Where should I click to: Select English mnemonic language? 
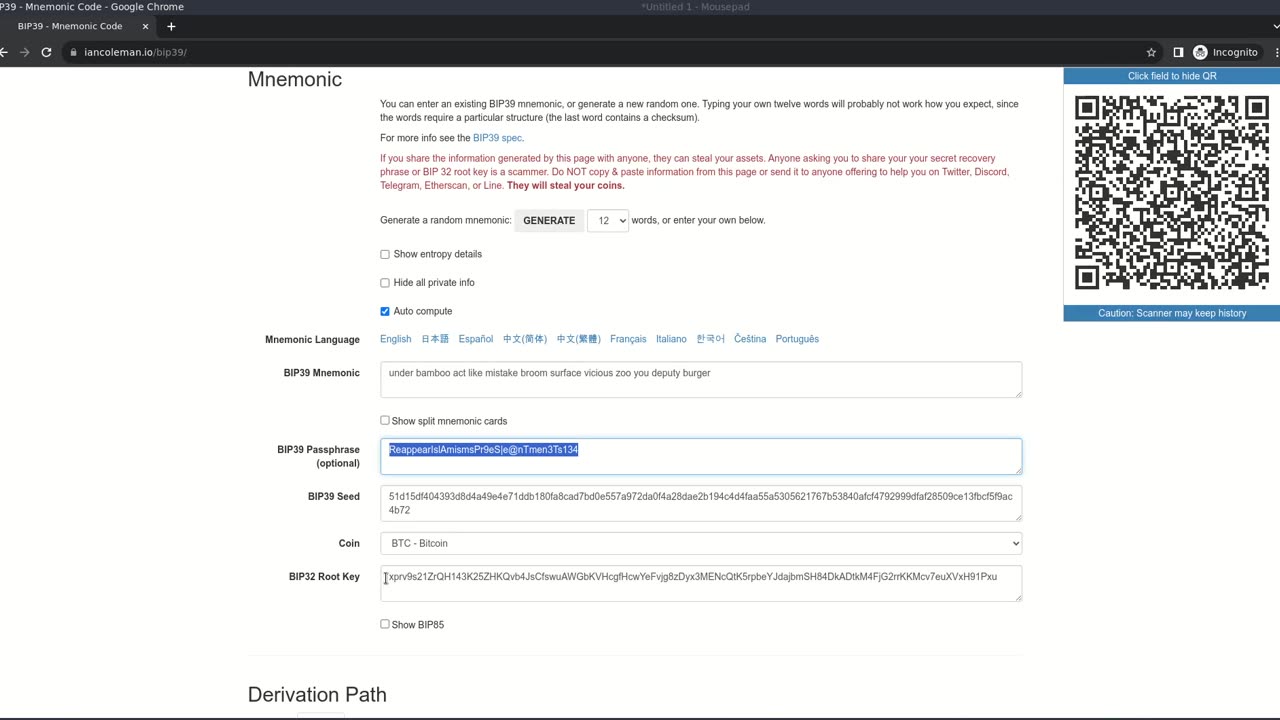click(x=396, y=339)
